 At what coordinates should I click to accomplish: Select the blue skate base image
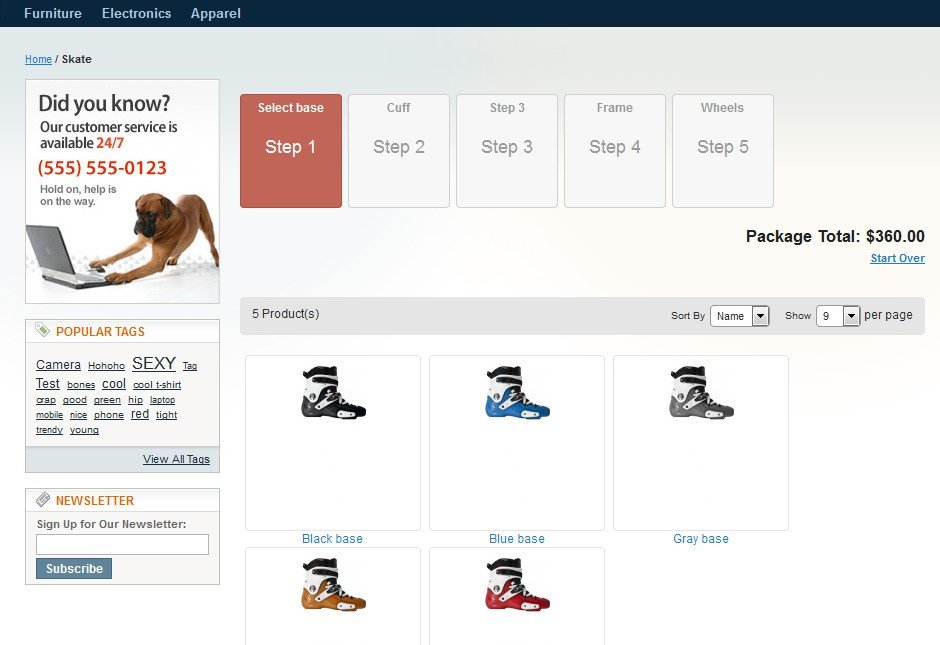click(x=517, y=392)
